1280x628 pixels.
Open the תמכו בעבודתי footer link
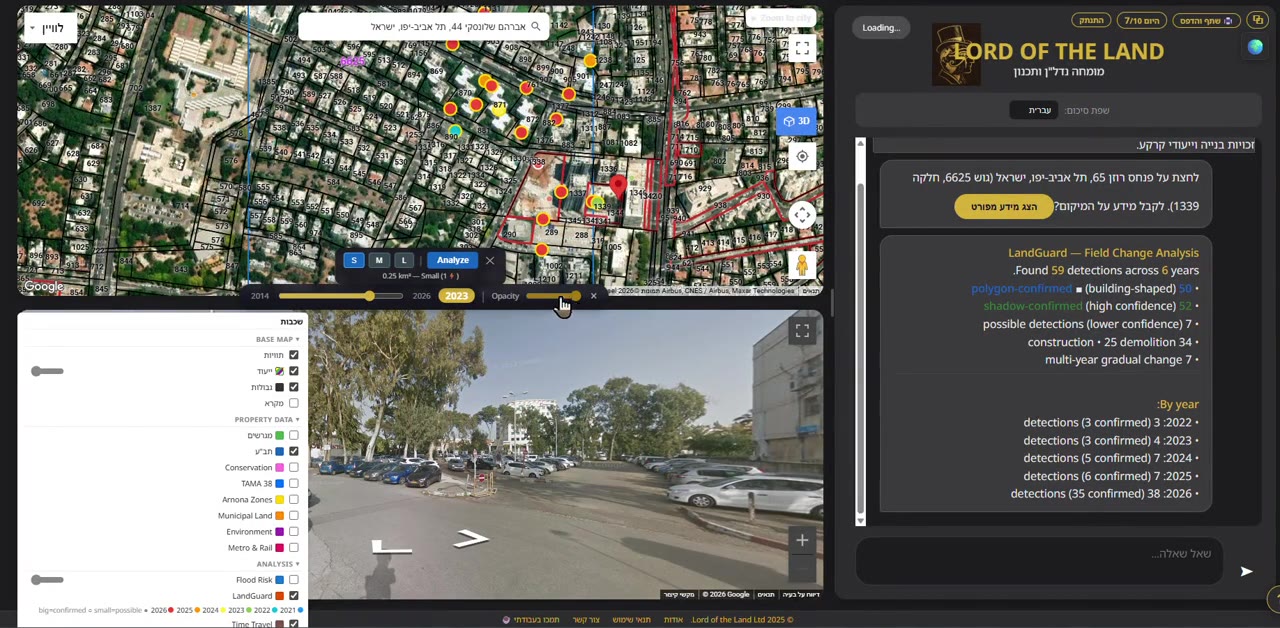click(x=531, y=620)
